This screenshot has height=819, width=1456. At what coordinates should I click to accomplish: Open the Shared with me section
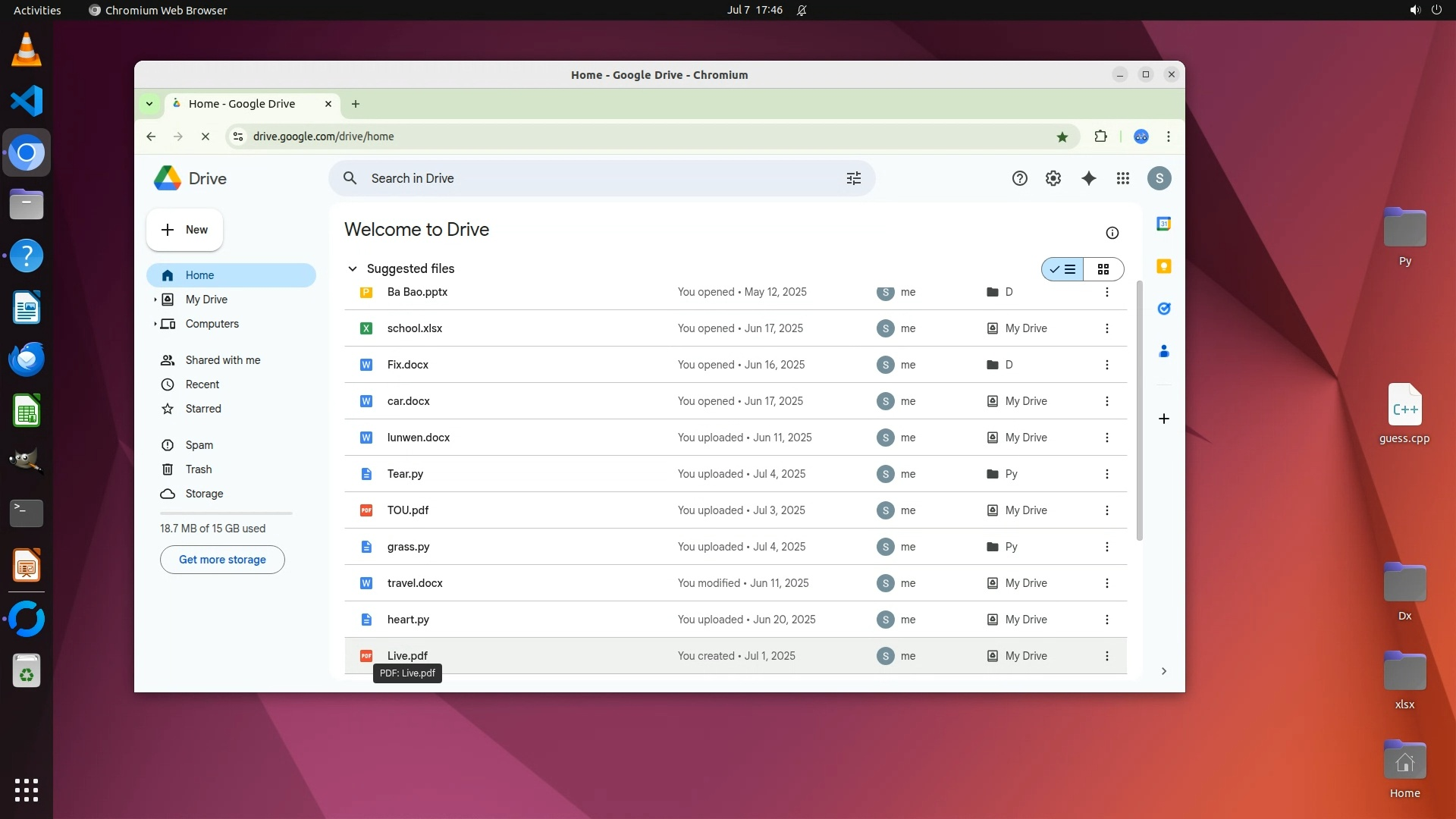(222, 360)
